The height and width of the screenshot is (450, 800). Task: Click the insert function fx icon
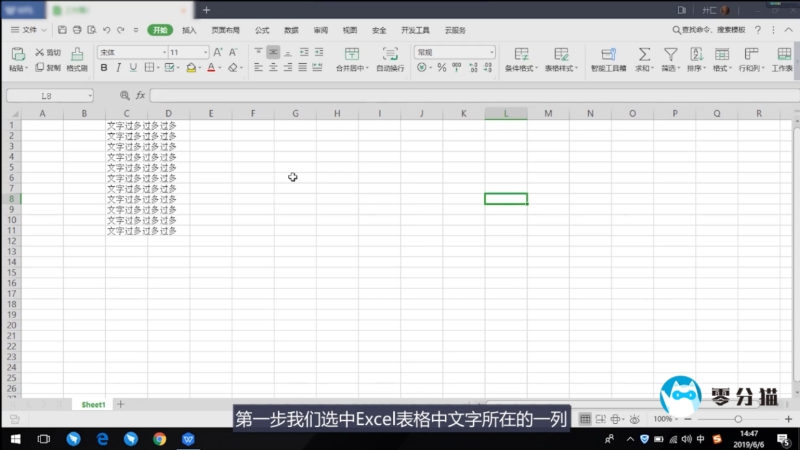[x=141, y=95]
